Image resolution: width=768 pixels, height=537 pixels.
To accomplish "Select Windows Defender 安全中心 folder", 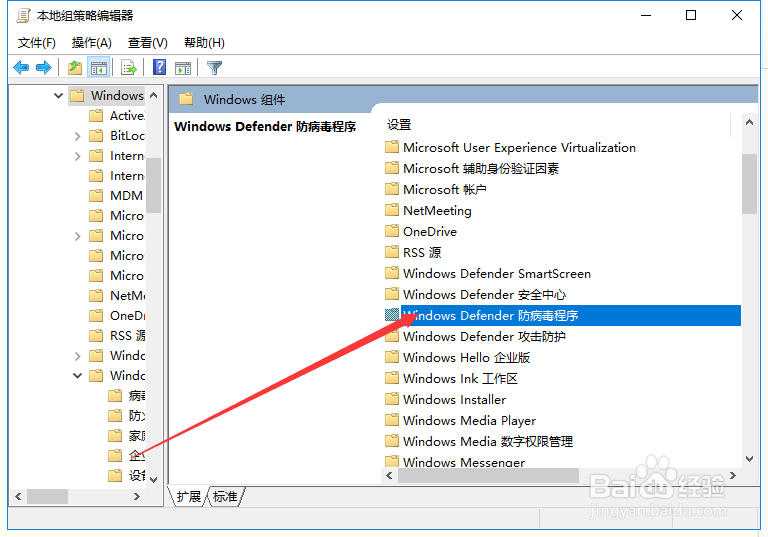I will 476,294.
